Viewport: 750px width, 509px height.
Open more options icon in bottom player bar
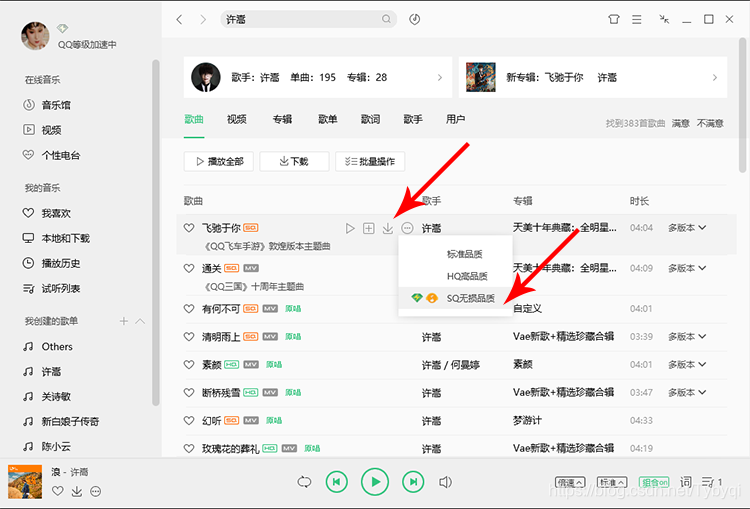click(x=96, y=491)
